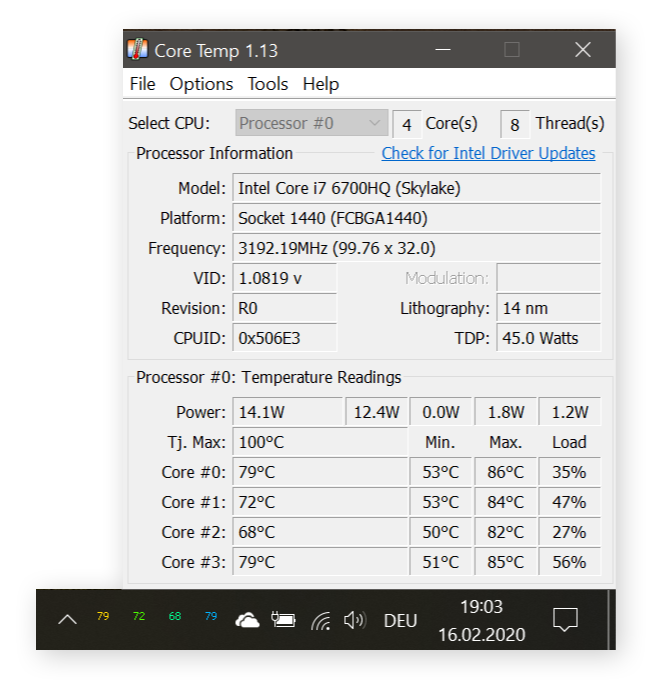Click the Core Temp thermometer title icon
The height and width of the screenshot is (688, 652).
(137, 49)
